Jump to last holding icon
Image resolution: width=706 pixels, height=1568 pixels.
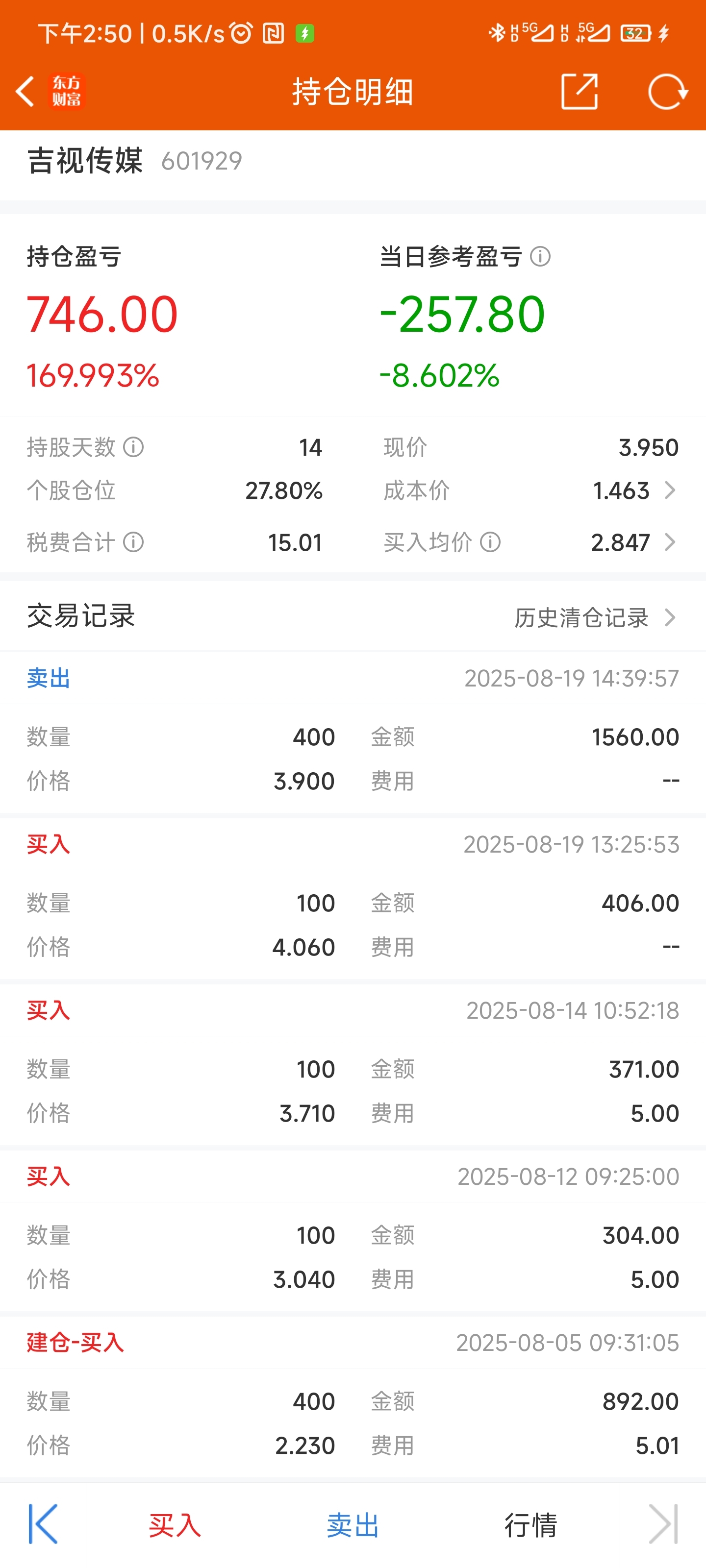663,1523
